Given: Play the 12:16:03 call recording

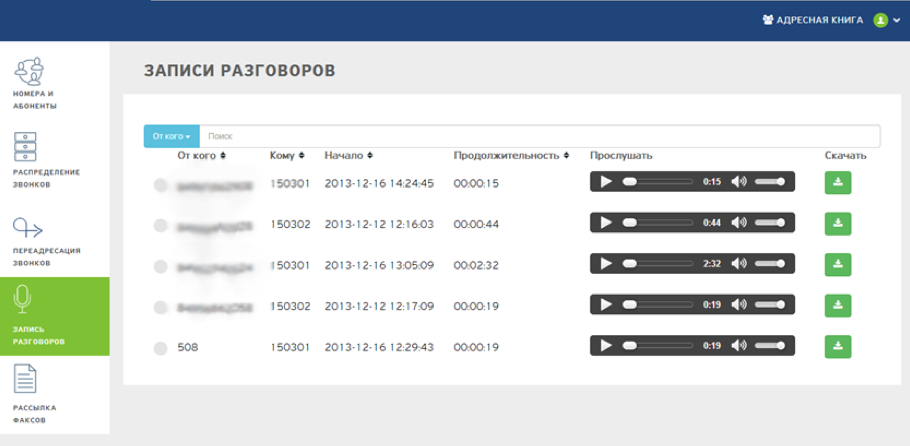Looking at the screenshot, I should [x=606, y=222].
